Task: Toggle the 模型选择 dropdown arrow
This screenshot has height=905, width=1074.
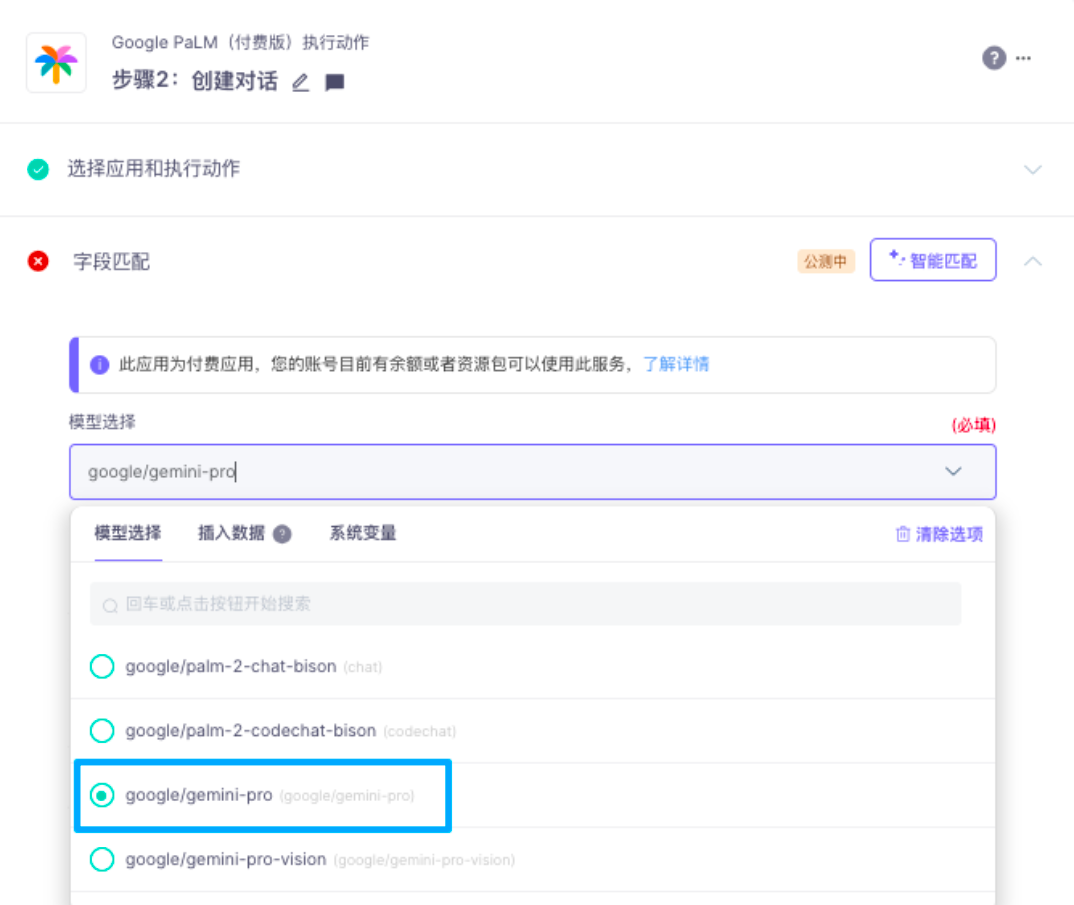Action: [x=953, y=471]
